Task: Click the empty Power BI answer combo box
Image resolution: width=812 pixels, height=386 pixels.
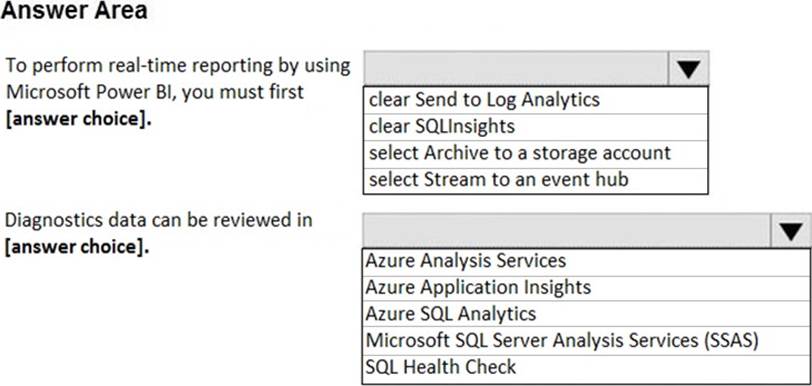Action: coord(516,68)
